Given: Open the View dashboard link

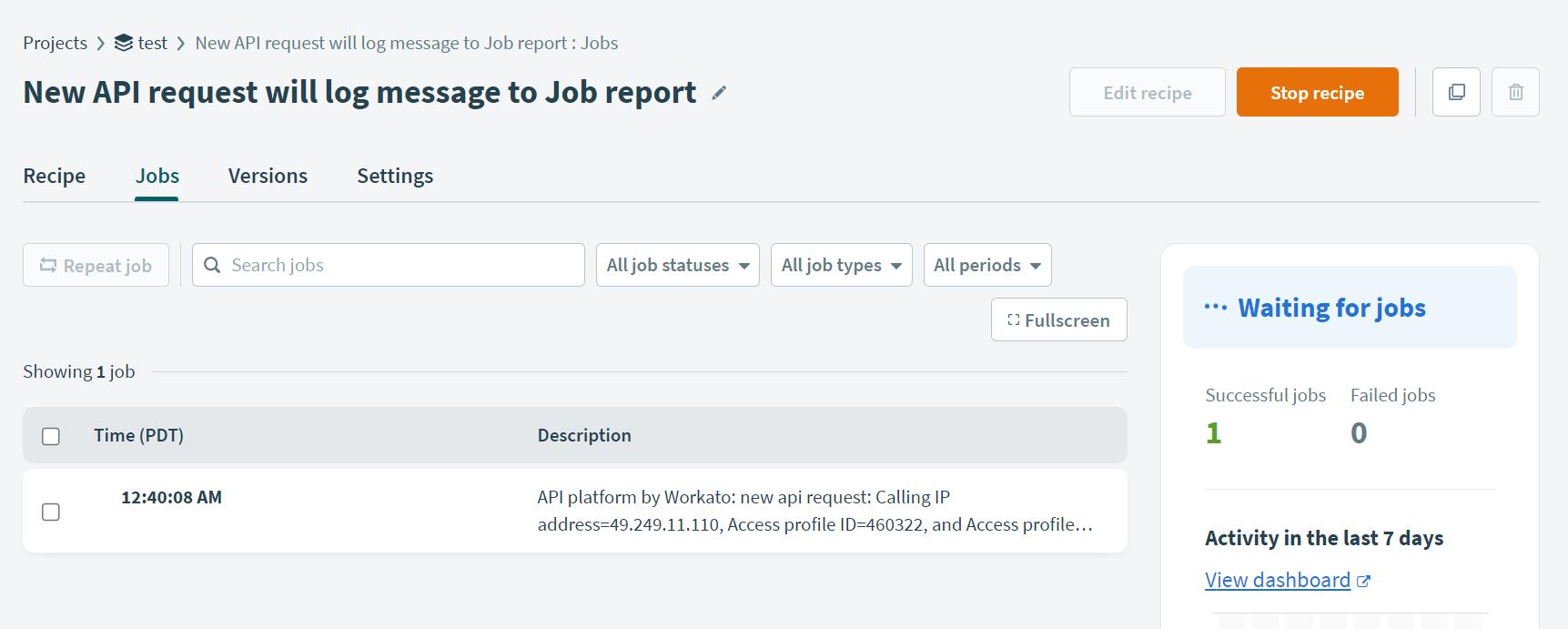Looking at the screenshot, I should 1277,580.
